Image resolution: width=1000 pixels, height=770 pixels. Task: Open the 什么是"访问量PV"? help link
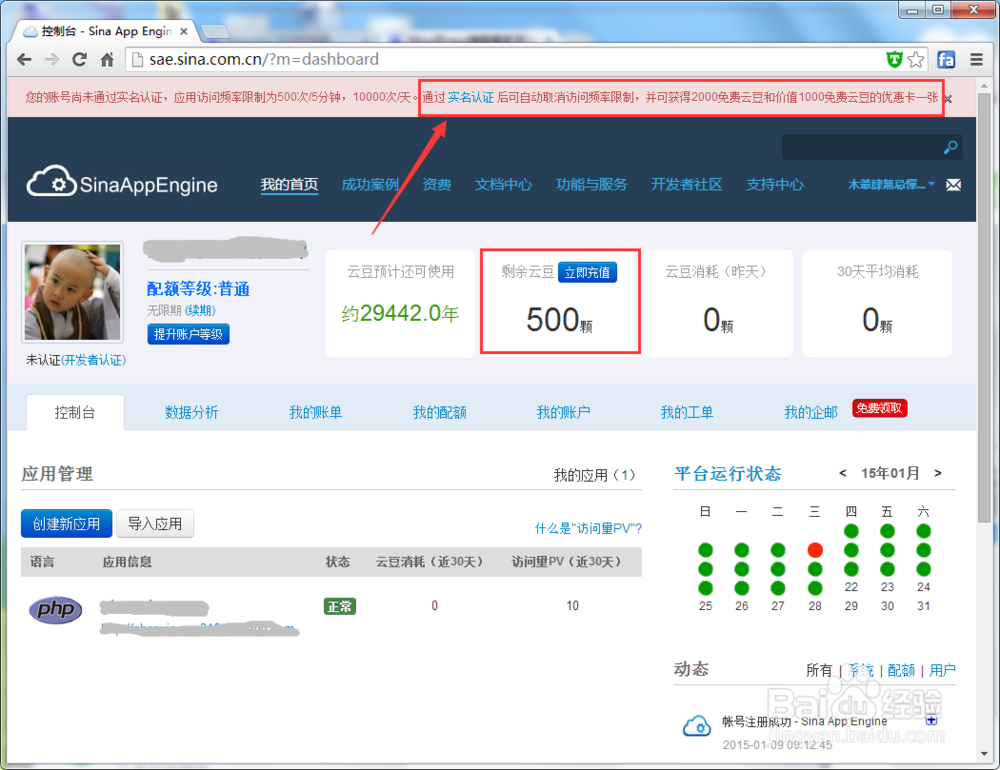(588, 528)
